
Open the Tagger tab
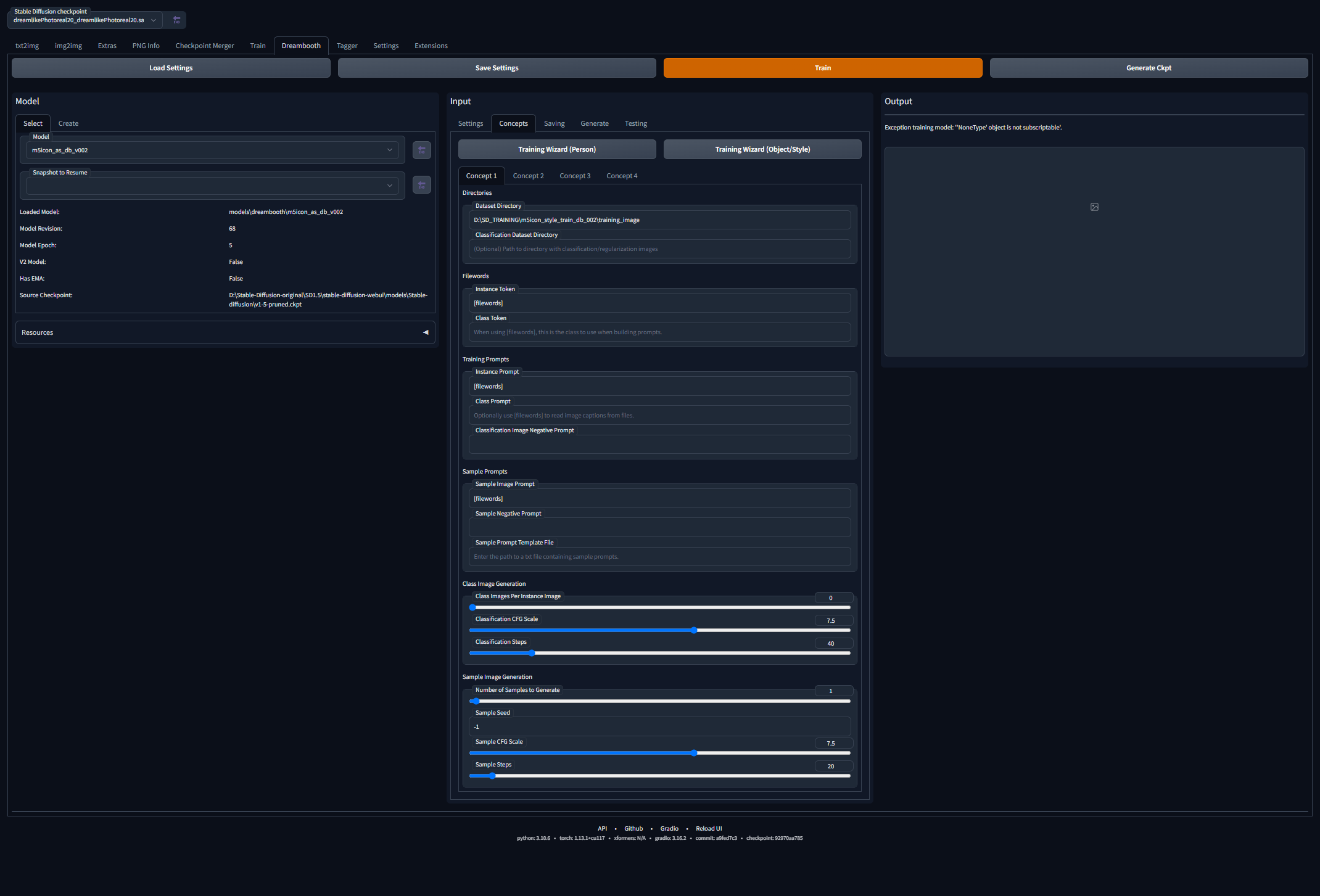click(347, 46)
